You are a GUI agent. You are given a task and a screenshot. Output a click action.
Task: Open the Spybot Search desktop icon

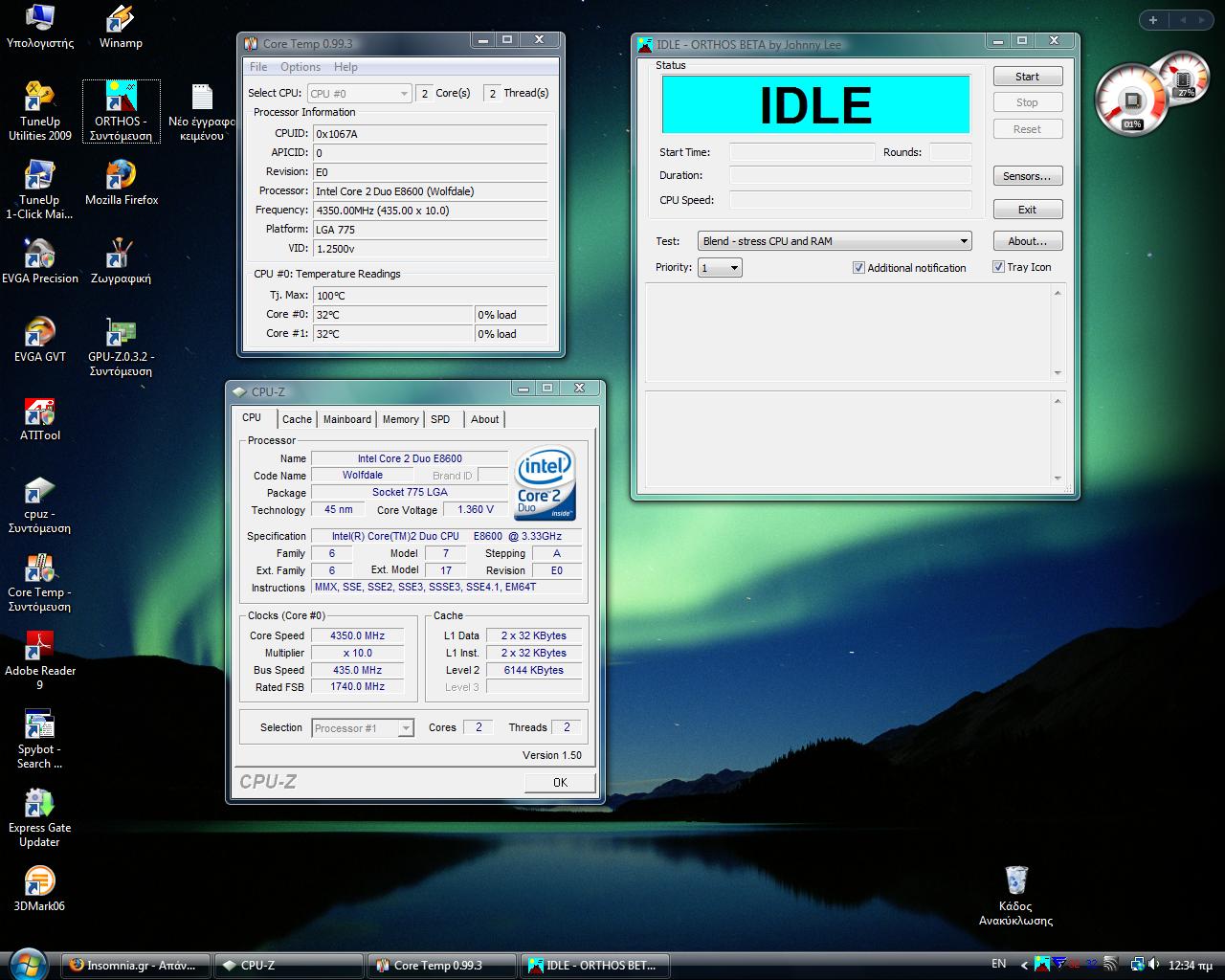[x=40, y=739]
